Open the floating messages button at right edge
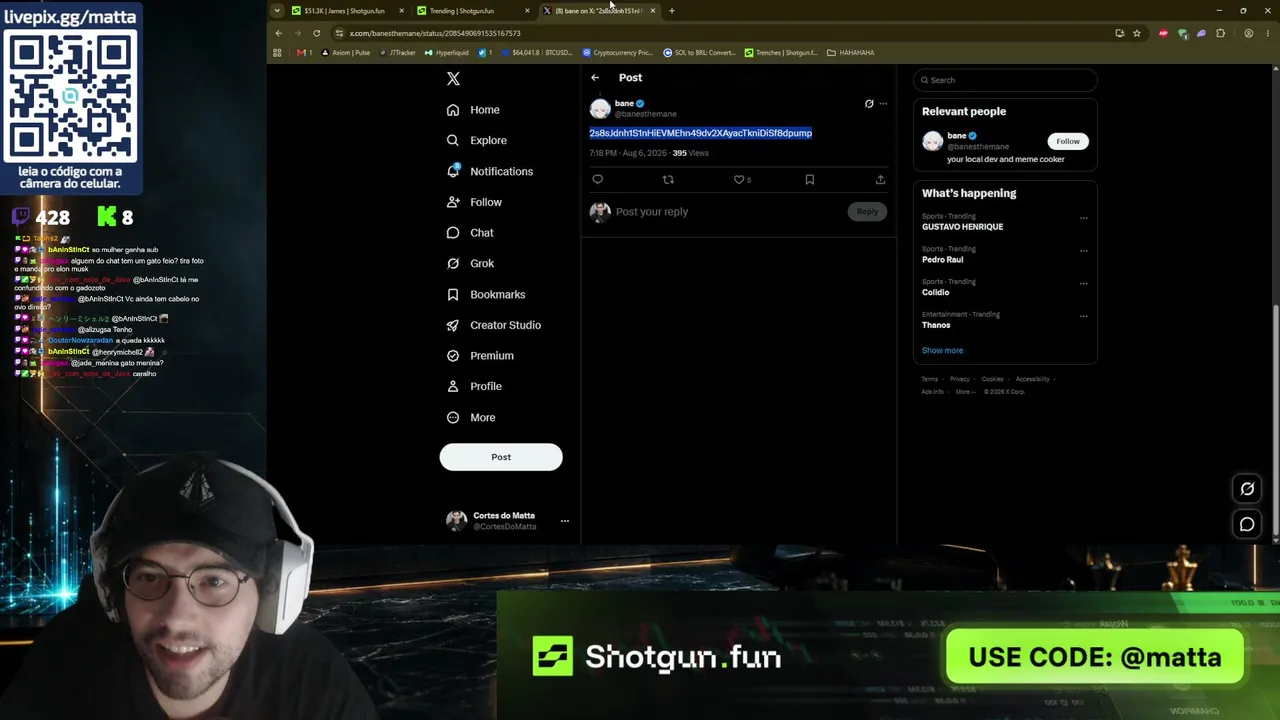 click(1247, 524)
